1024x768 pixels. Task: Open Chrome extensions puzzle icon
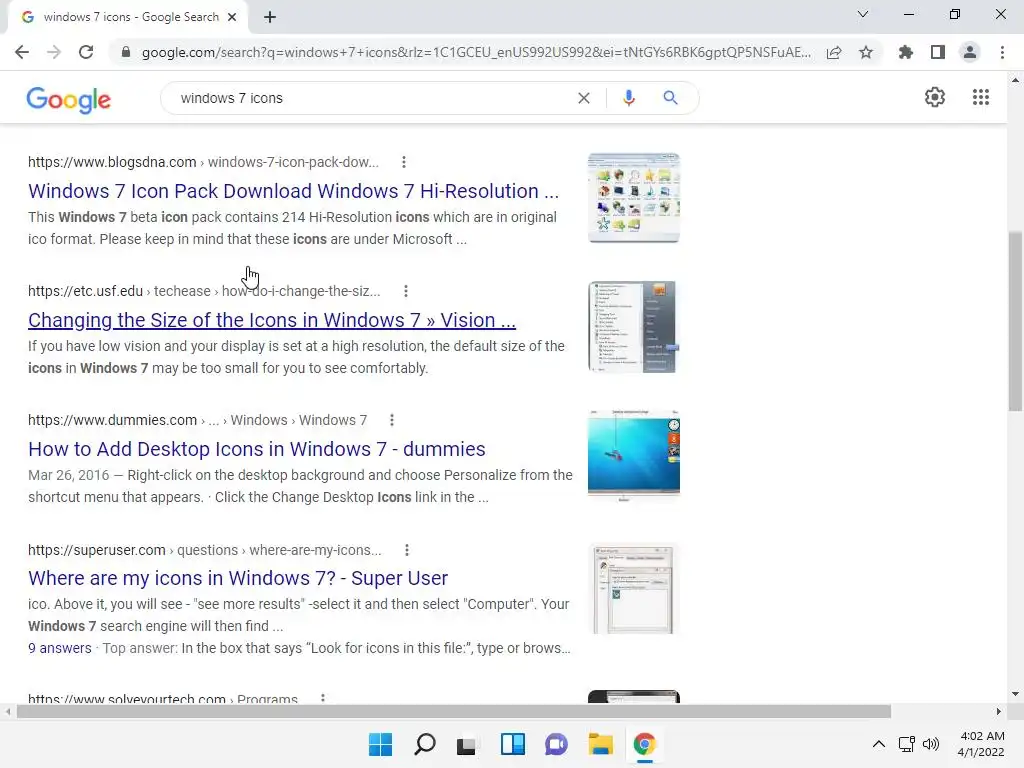(906, 52)
